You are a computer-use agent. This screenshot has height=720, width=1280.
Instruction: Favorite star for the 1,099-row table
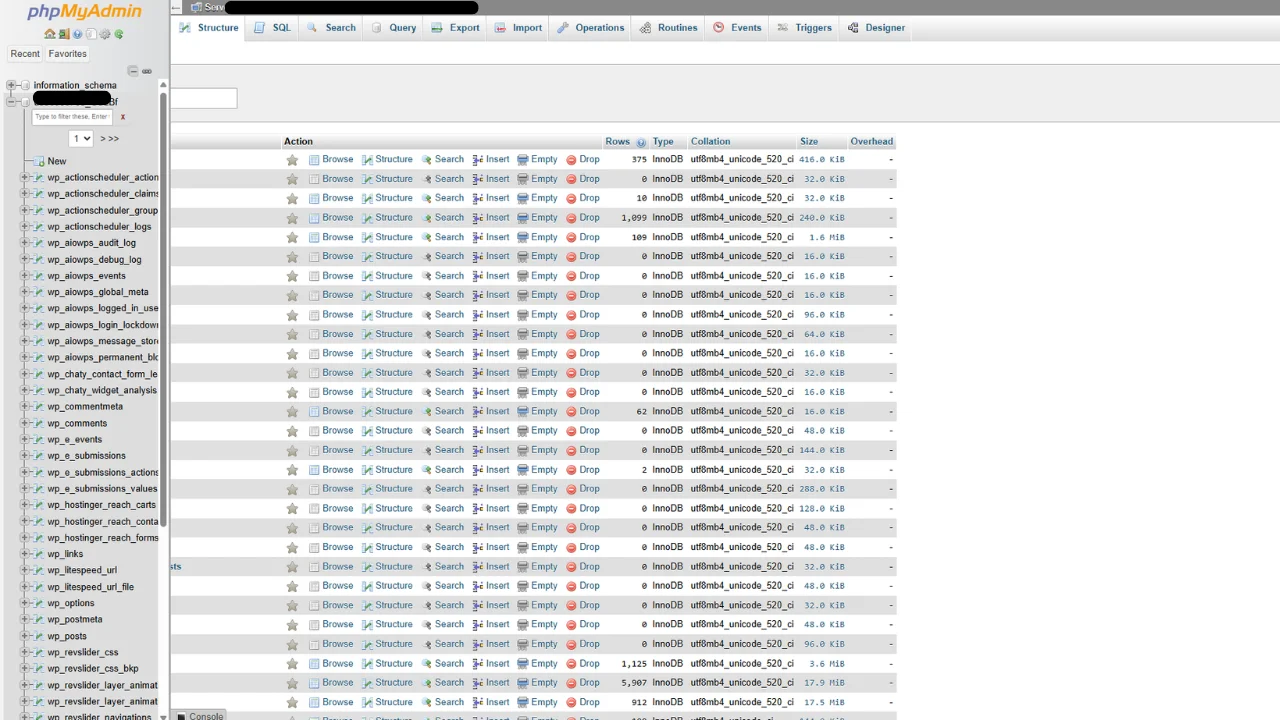tap(292, 218)
